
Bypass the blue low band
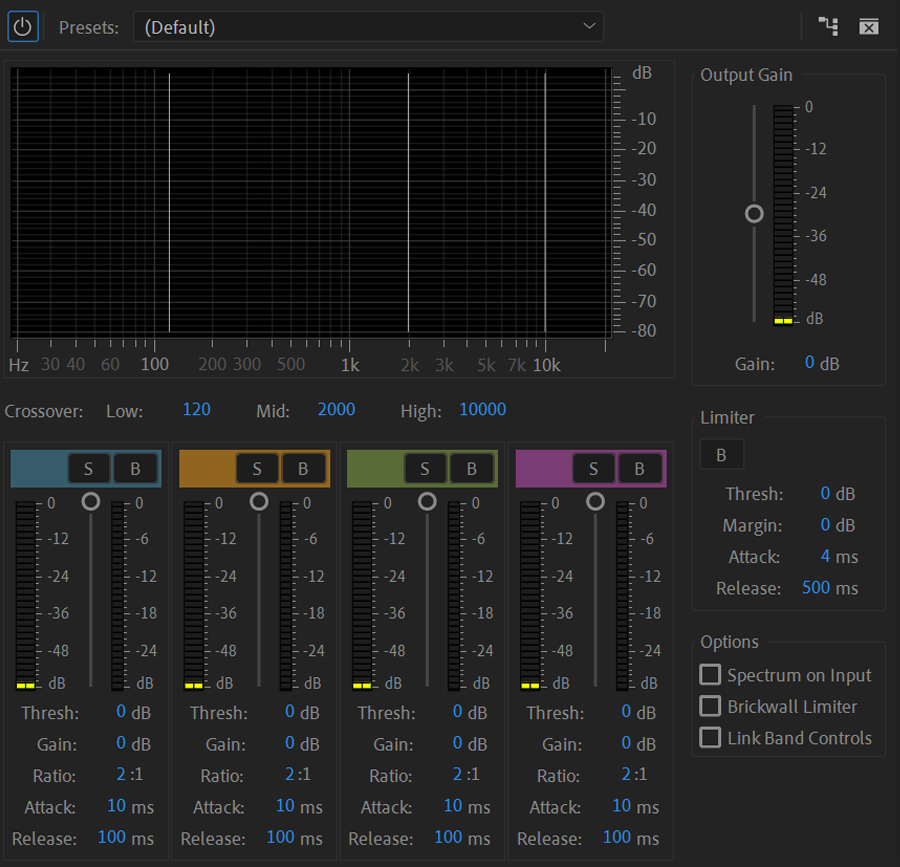(135, 468)
